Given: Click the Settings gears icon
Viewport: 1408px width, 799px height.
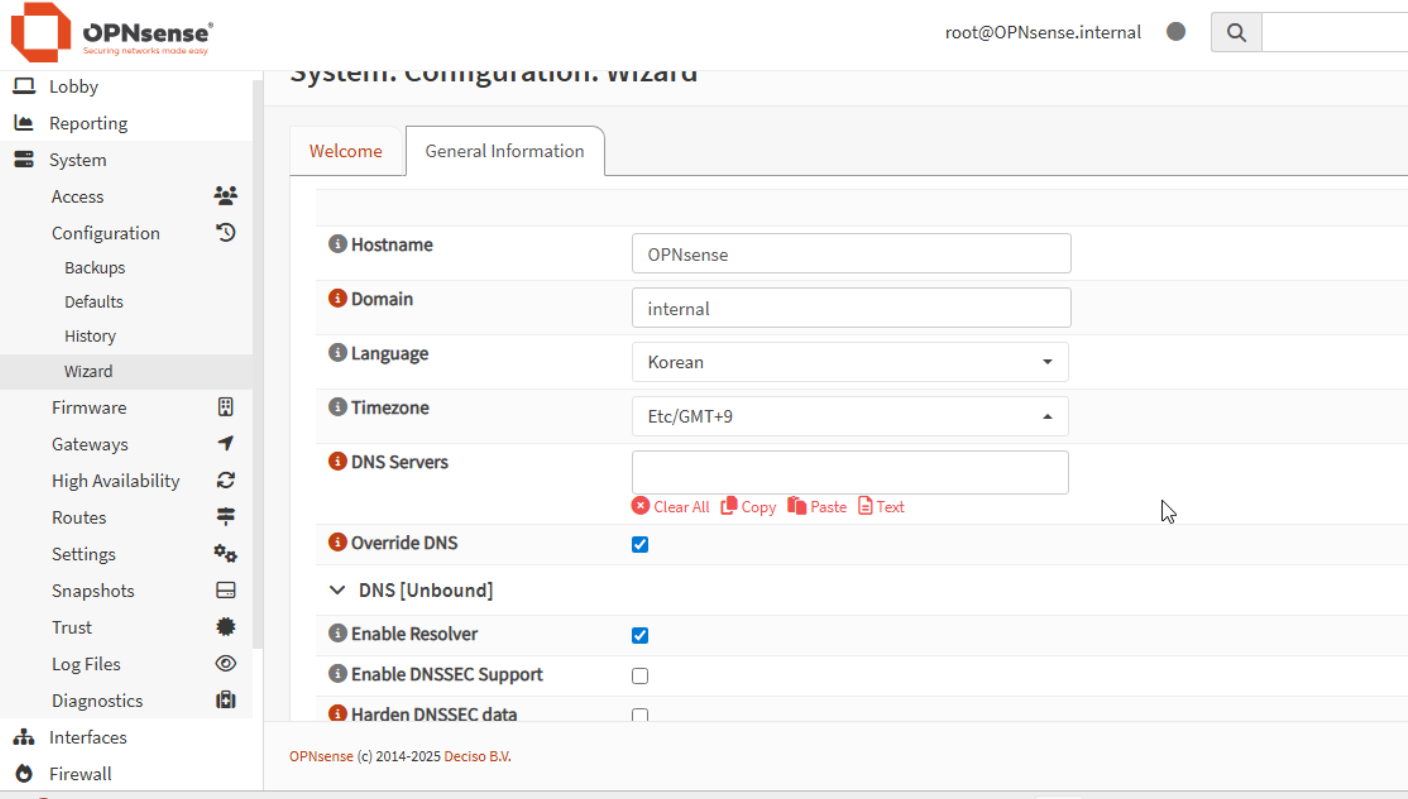Looking at the screenshot, I should point(226,553).
